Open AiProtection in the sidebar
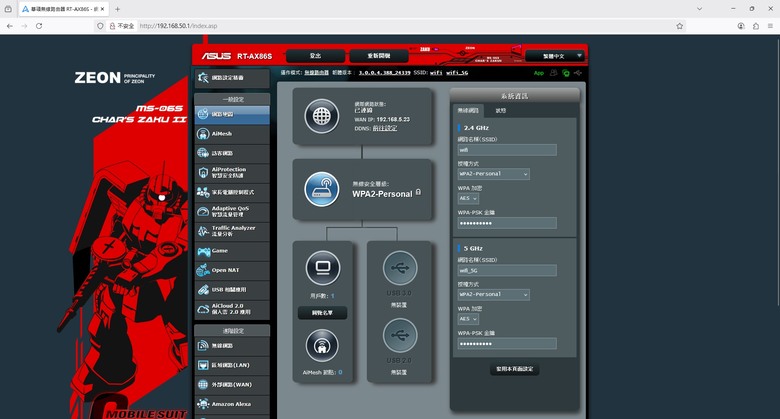780x419 pixels. coord(232,173)
